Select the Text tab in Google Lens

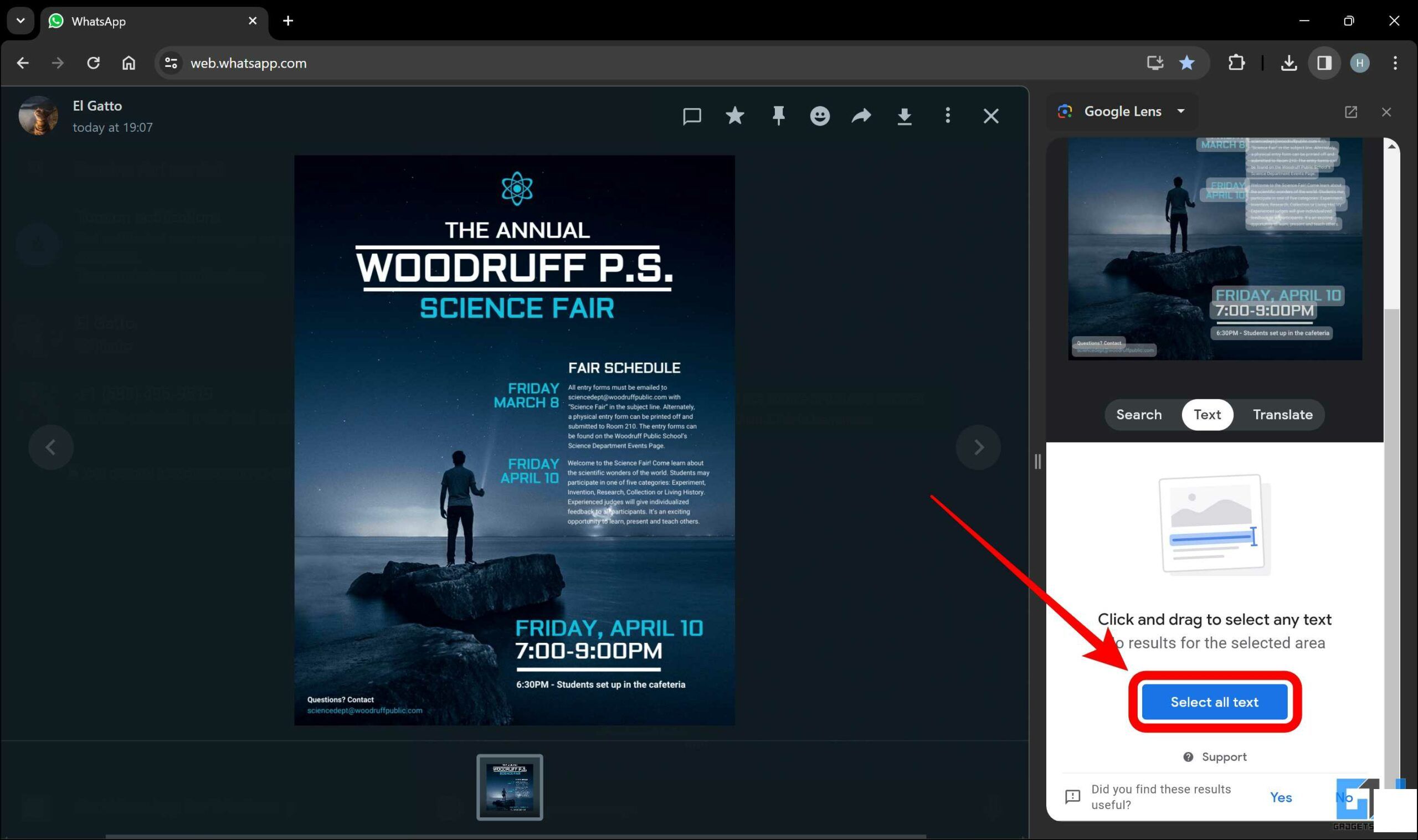1207,414
